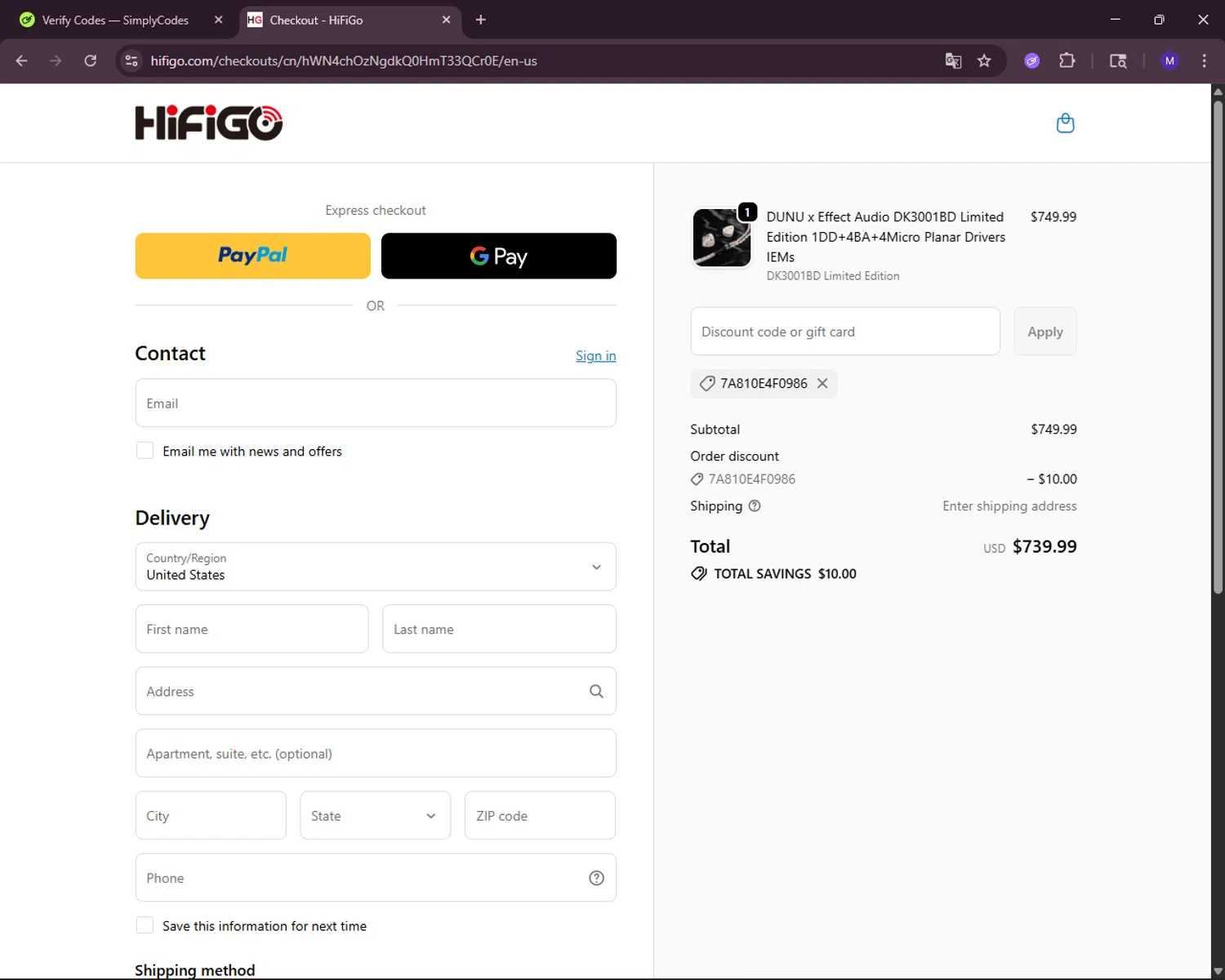Open site information icon in address bar
Image resolution: width=1225 pixels, height=980 pixels.
[131, 60]
